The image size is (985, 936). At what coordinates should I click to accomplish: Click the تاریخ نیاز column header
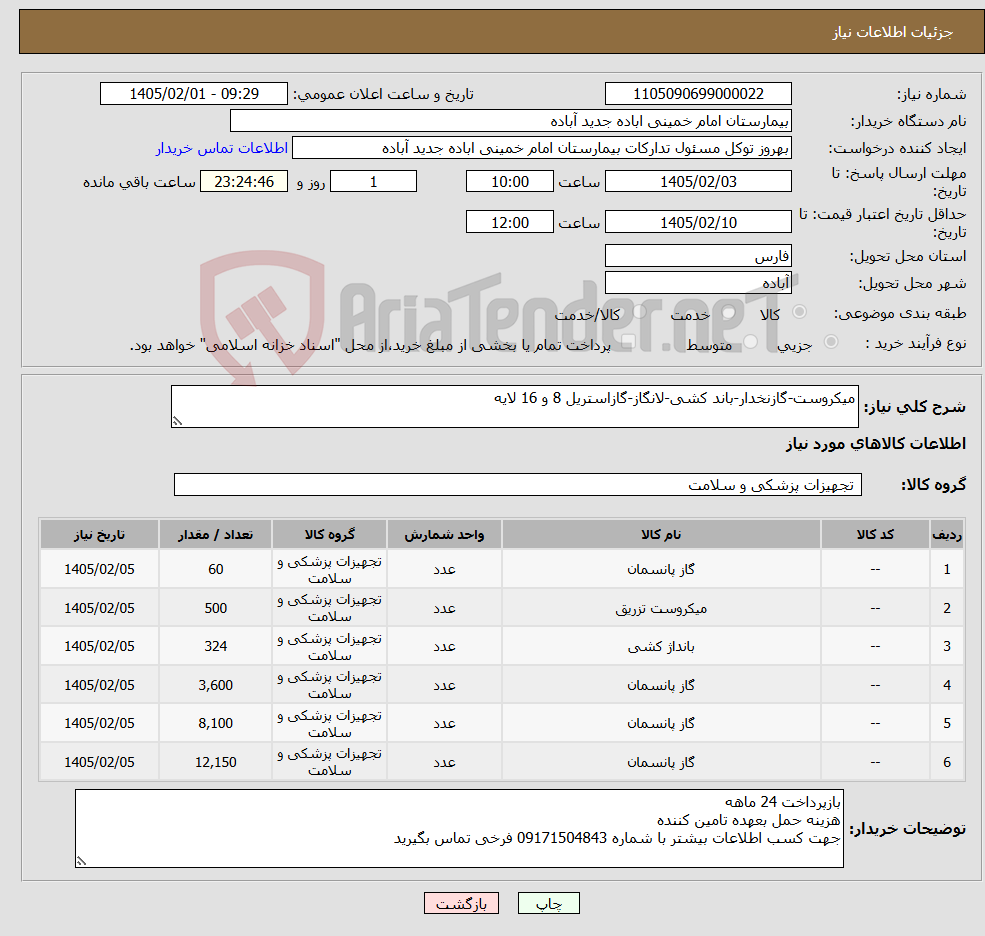pyautogui.click(x=99, y=535)
